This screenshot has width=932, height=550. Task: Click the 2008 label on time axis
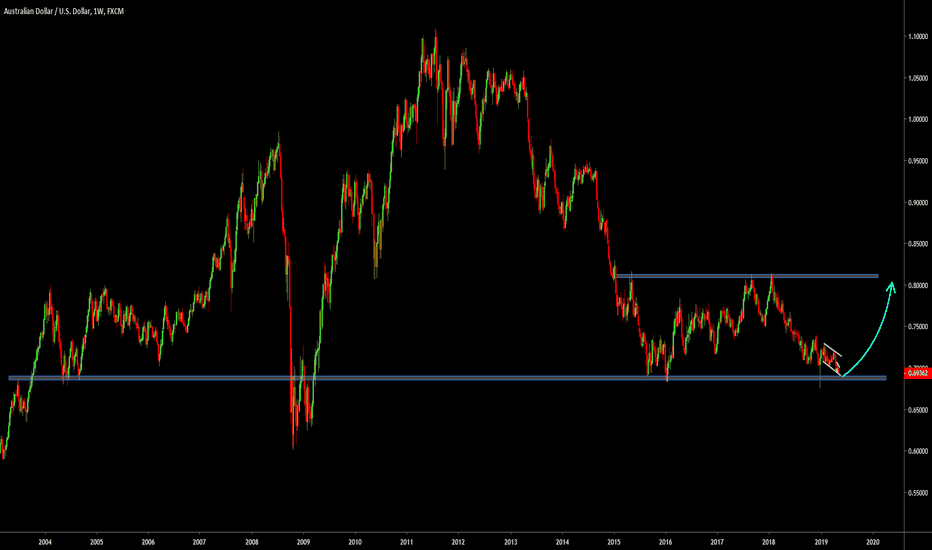(251, 542)
